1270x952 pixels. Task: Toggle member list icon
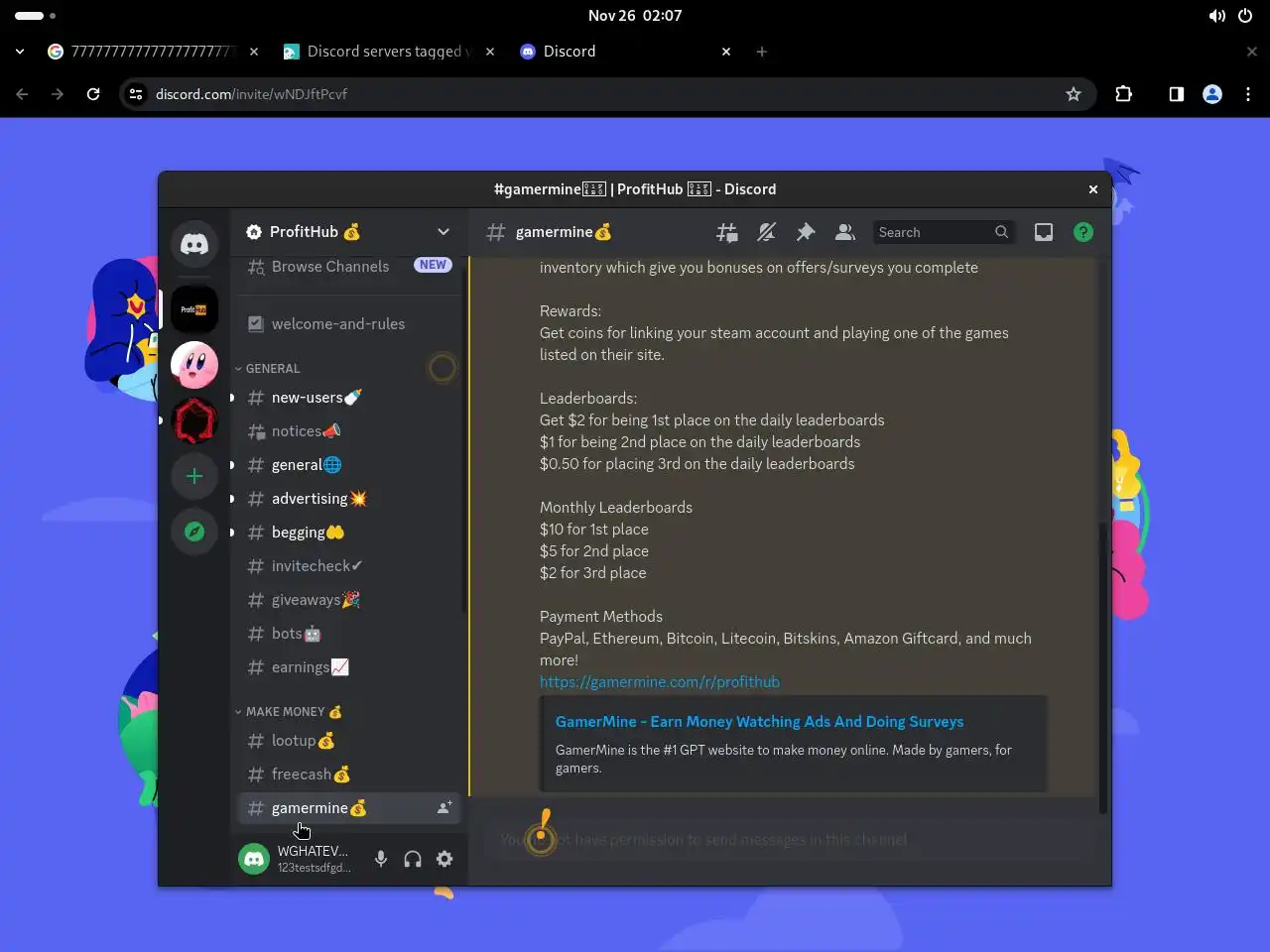pos(844,232)
